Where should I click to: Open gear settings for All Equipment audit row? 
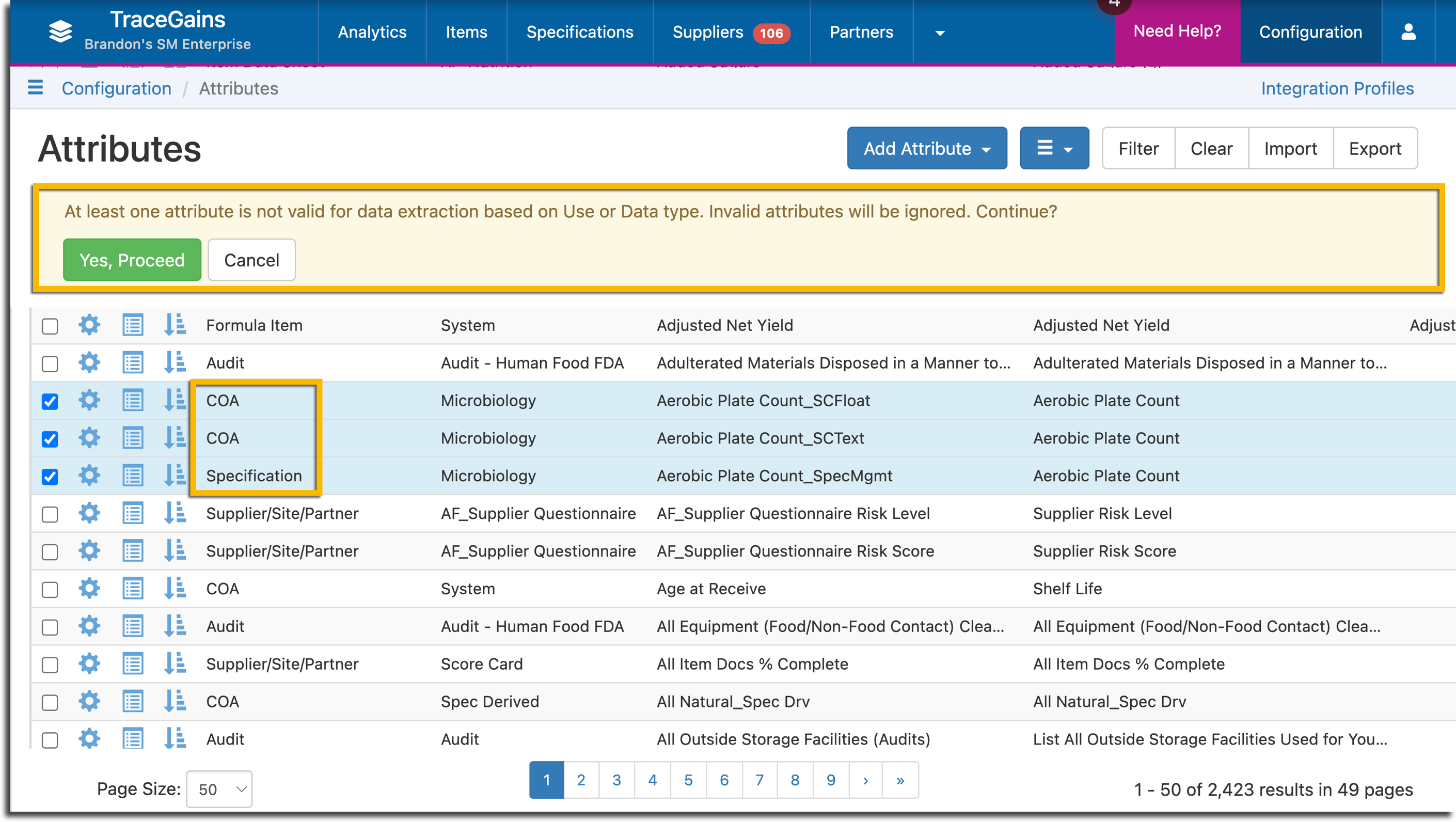click(89, 626)
